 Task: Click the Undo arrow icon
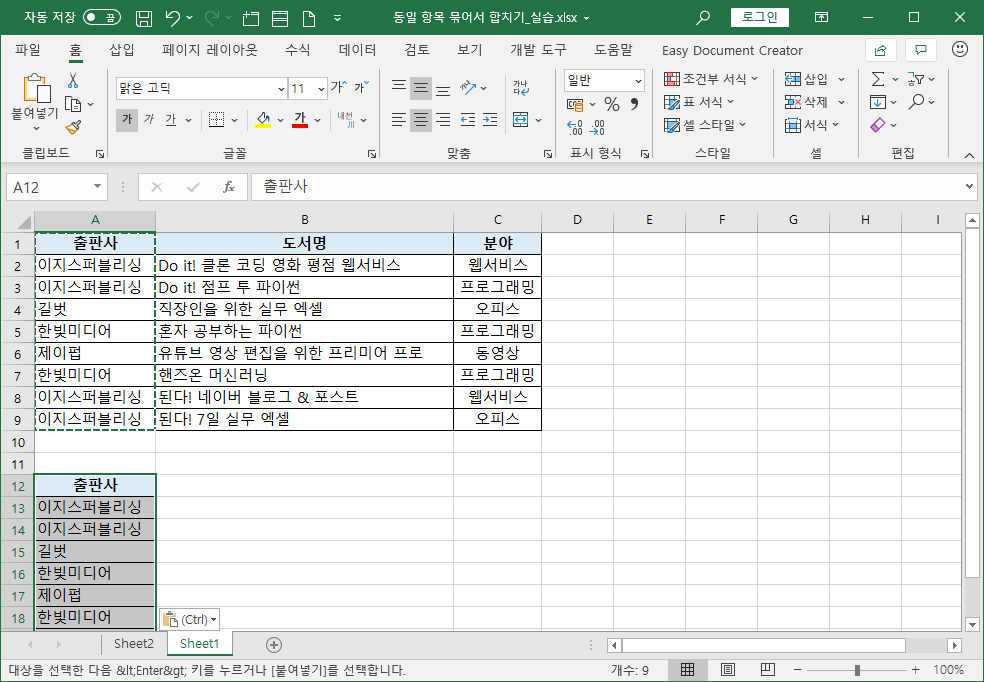tap(174, 18)
